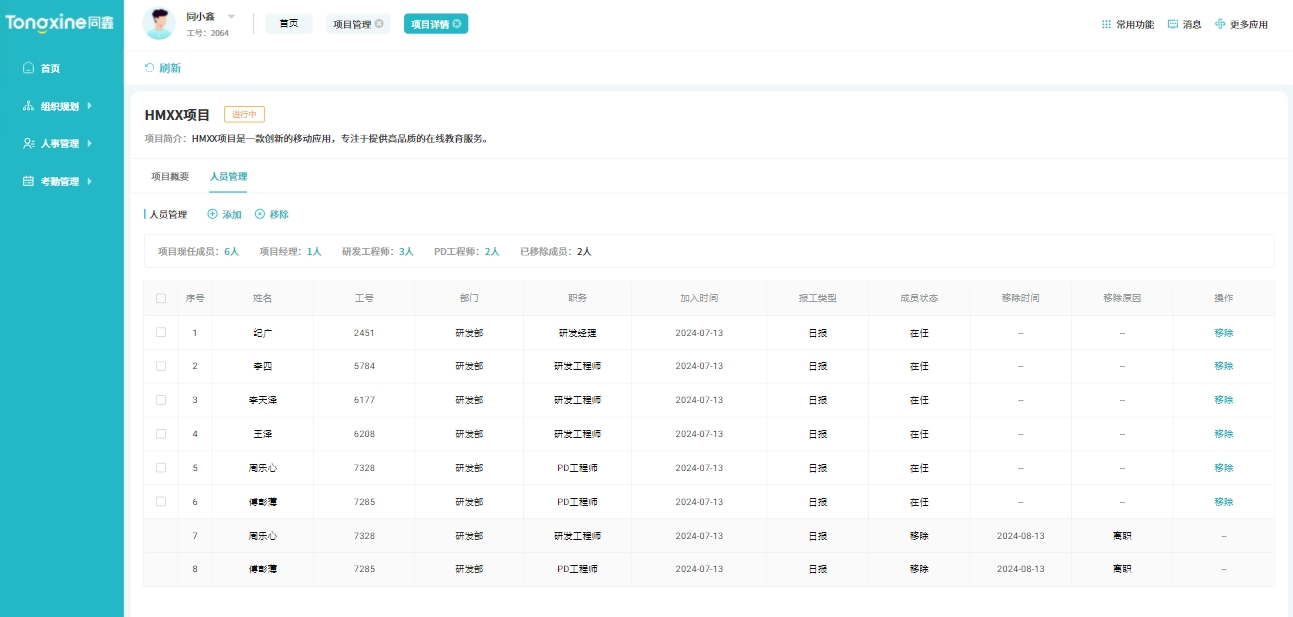The width and height of the screenshot is (1293, 617).
Task: Click the 移除 circle icon in toolbar
Action: [258, 213]
